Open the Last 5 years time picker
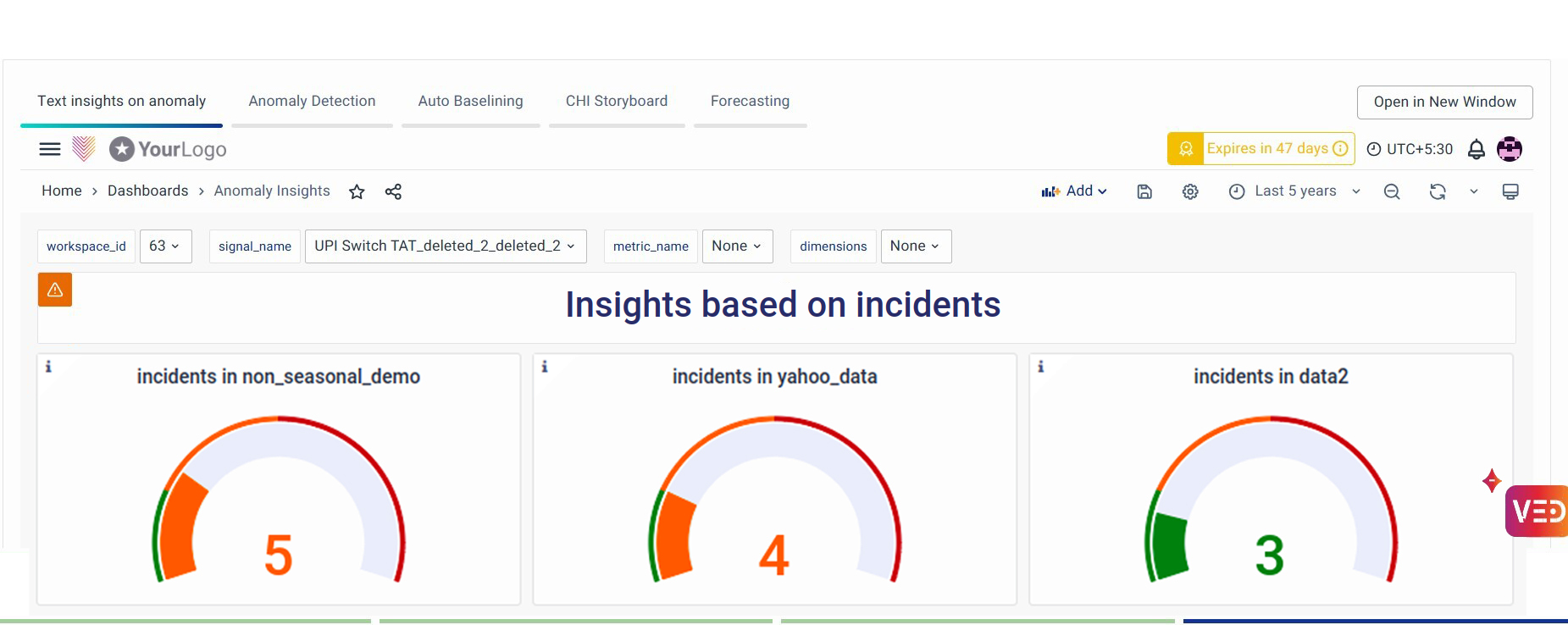 tap(1294, 191)
